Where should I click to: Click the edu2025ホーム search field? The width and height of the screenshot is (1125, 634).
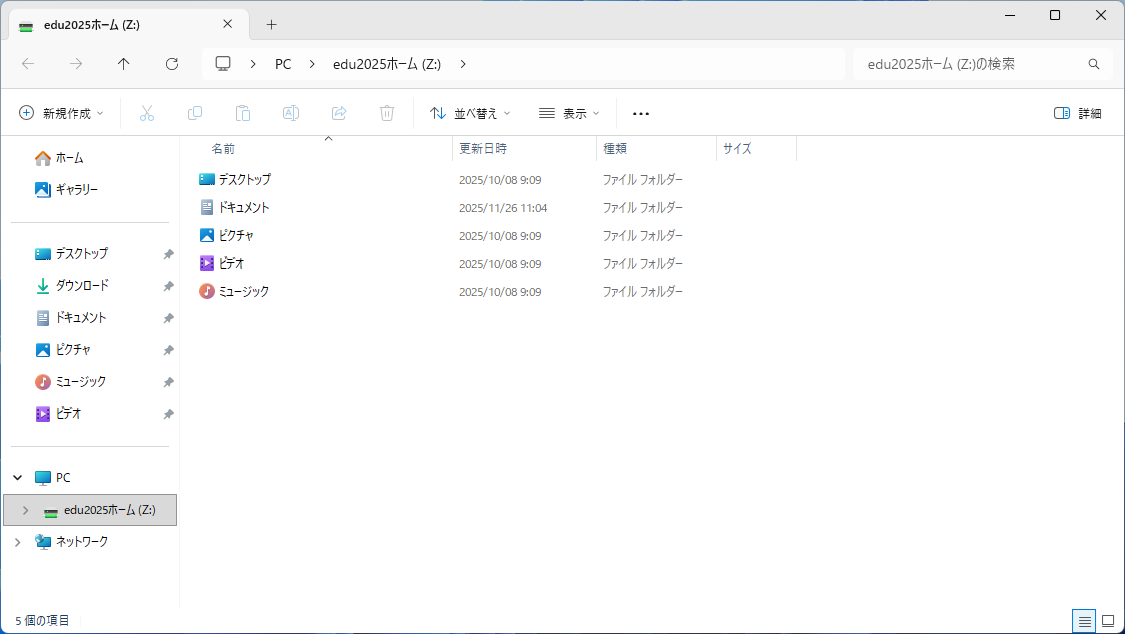click(970, 64)
